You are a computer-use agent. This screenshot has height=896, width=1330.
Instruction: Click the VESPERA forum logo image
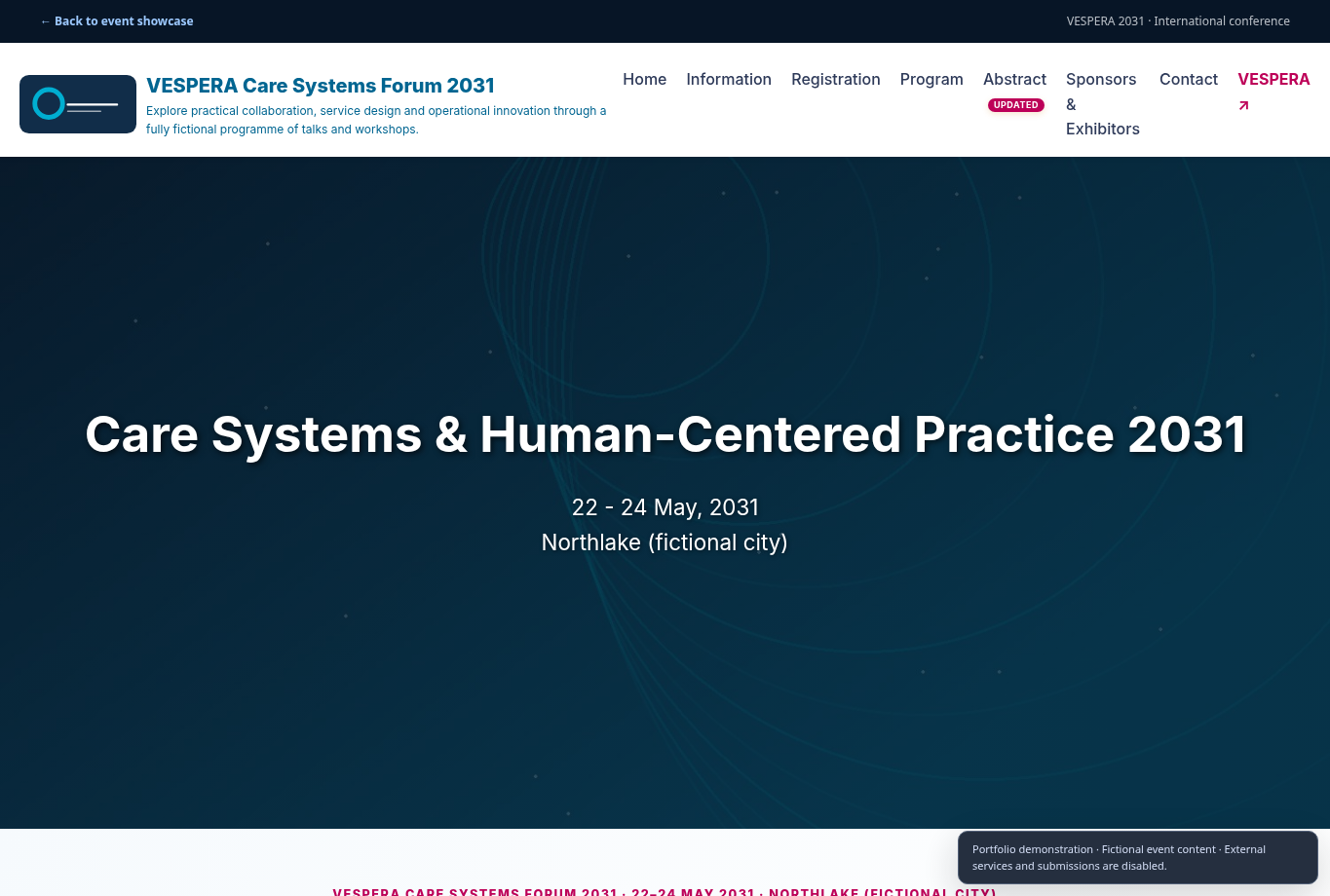pos(78,104)
